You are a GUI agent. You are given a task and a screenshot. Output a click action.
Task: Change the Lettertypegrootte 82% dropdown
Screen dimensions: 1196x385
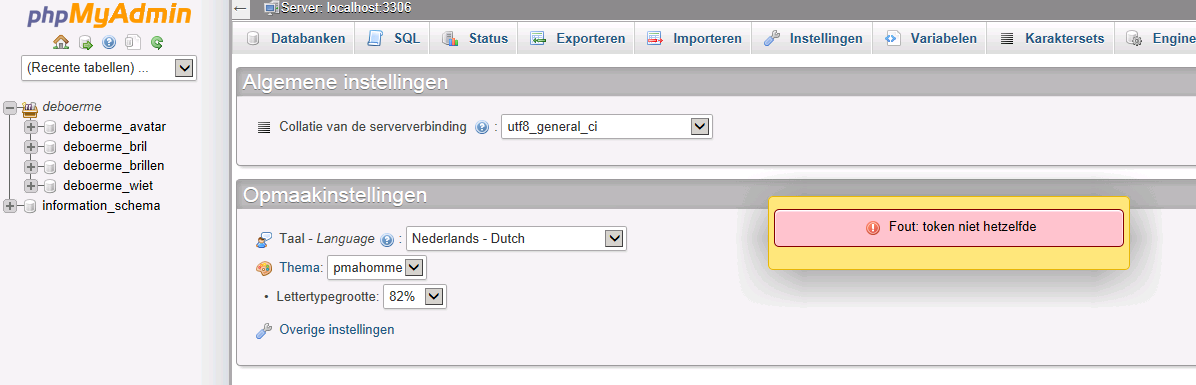pyautogui.click(x=415, y=297)
